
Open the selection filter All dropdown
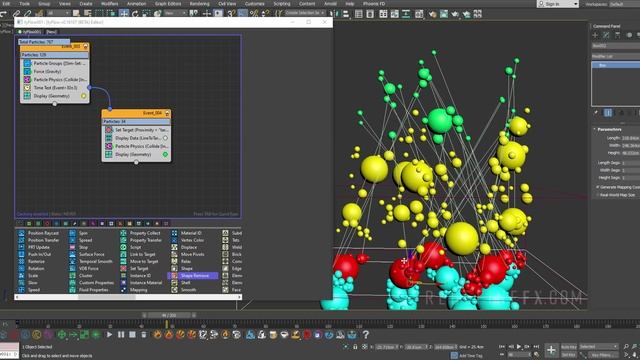(59, 13)
